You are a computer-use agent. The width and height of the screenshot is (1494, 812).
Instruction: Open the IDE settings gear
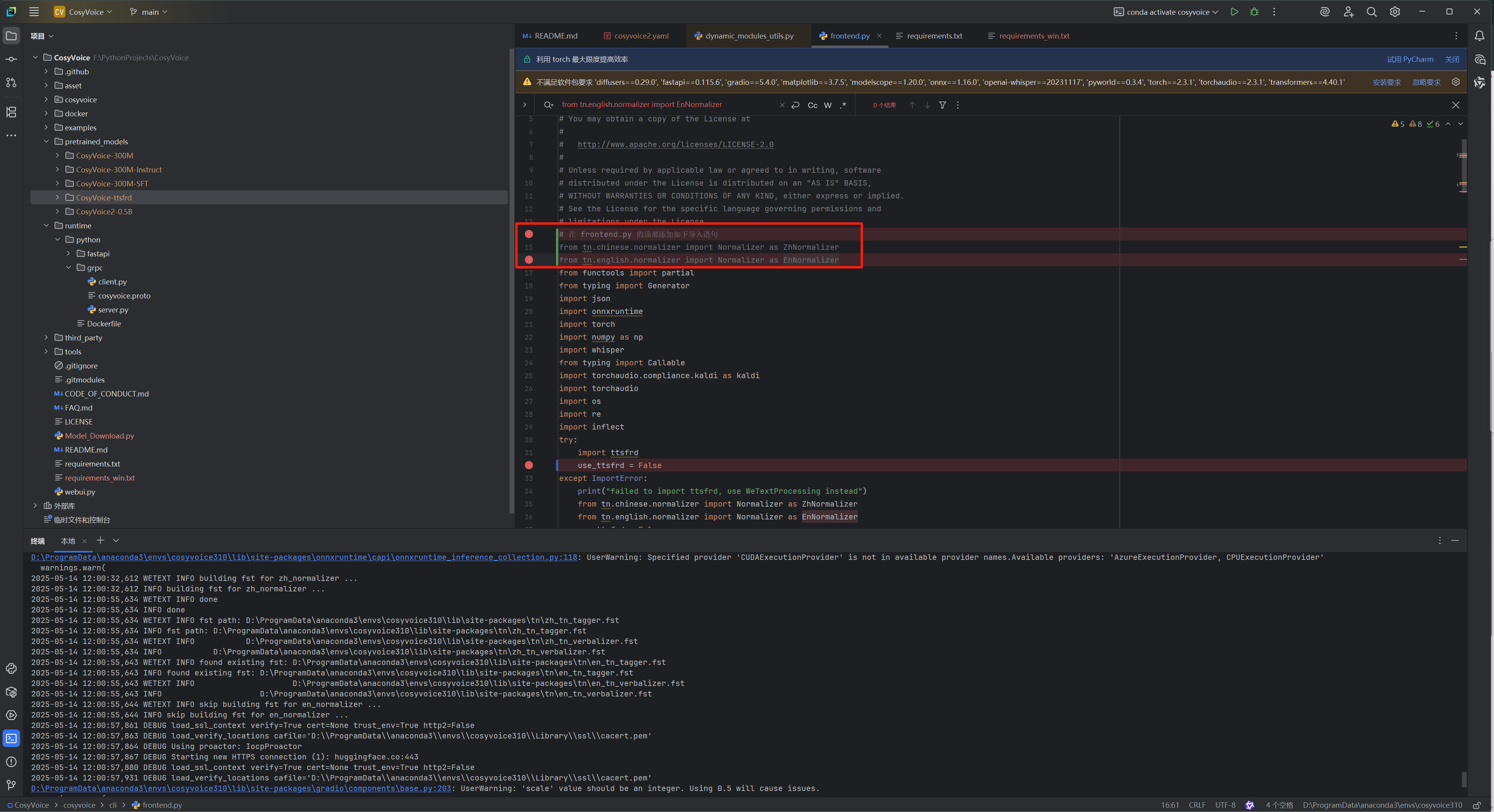[1395, 12]
